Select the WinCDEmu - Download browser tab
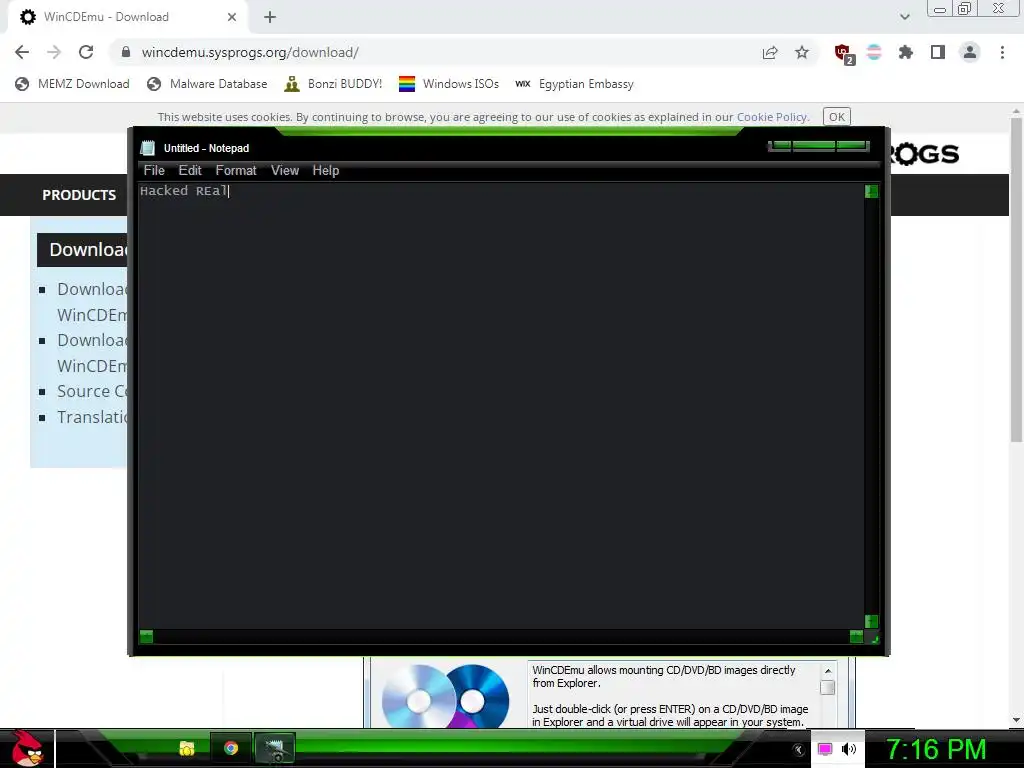 click(x=127, y=17)
